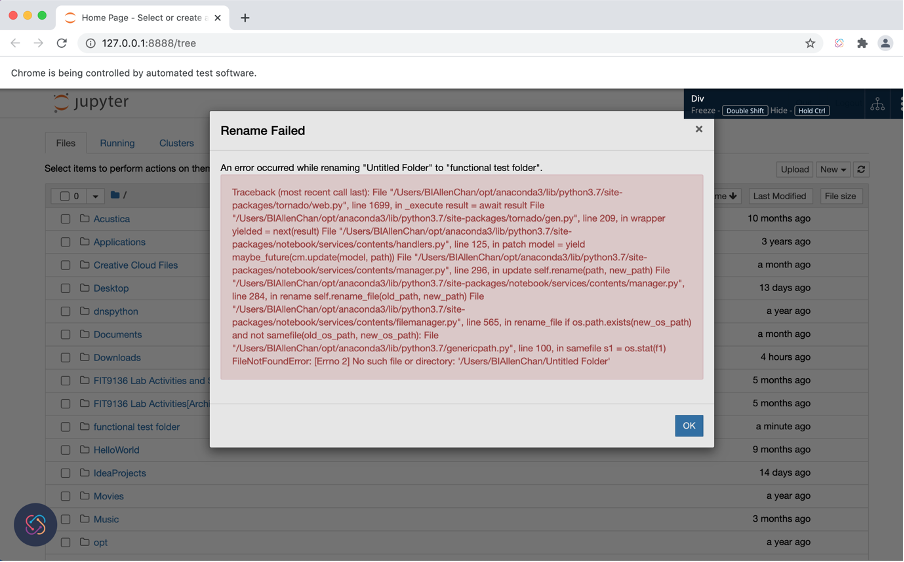This screenshot has height=562, width=904.
Task: Go back in Chrome history
Action: 16,43
